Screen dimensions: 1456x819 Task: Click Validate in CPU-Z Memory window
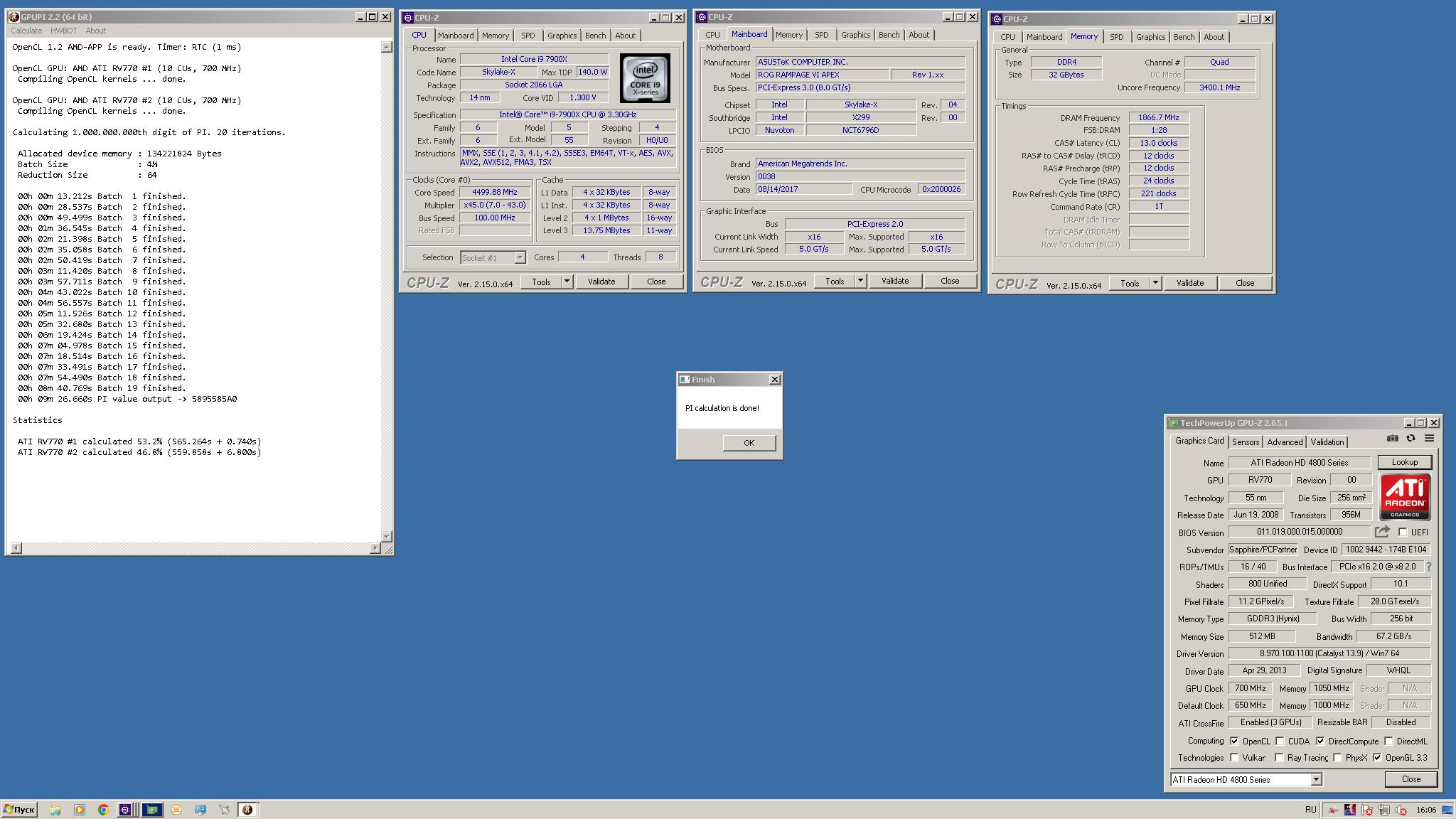1190,283
